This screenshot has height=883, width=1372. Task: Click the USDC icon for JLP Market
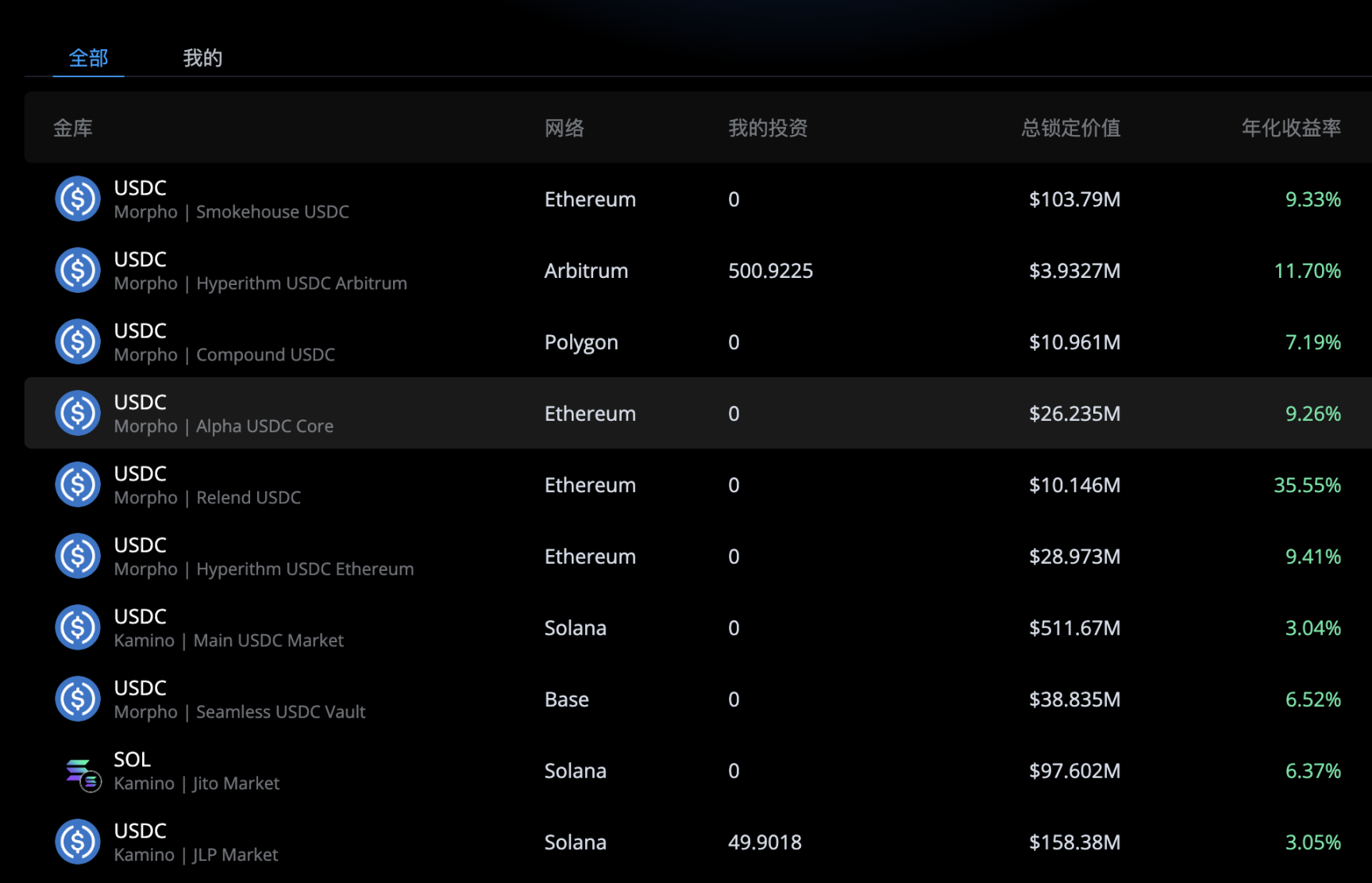point(78,842)
